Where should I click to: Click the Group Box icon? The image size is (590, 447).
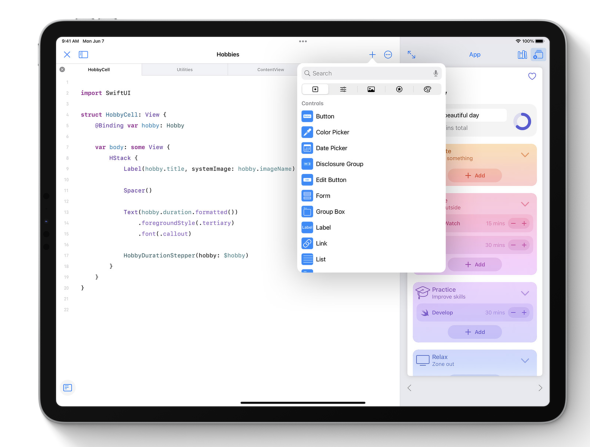(307, 211)
